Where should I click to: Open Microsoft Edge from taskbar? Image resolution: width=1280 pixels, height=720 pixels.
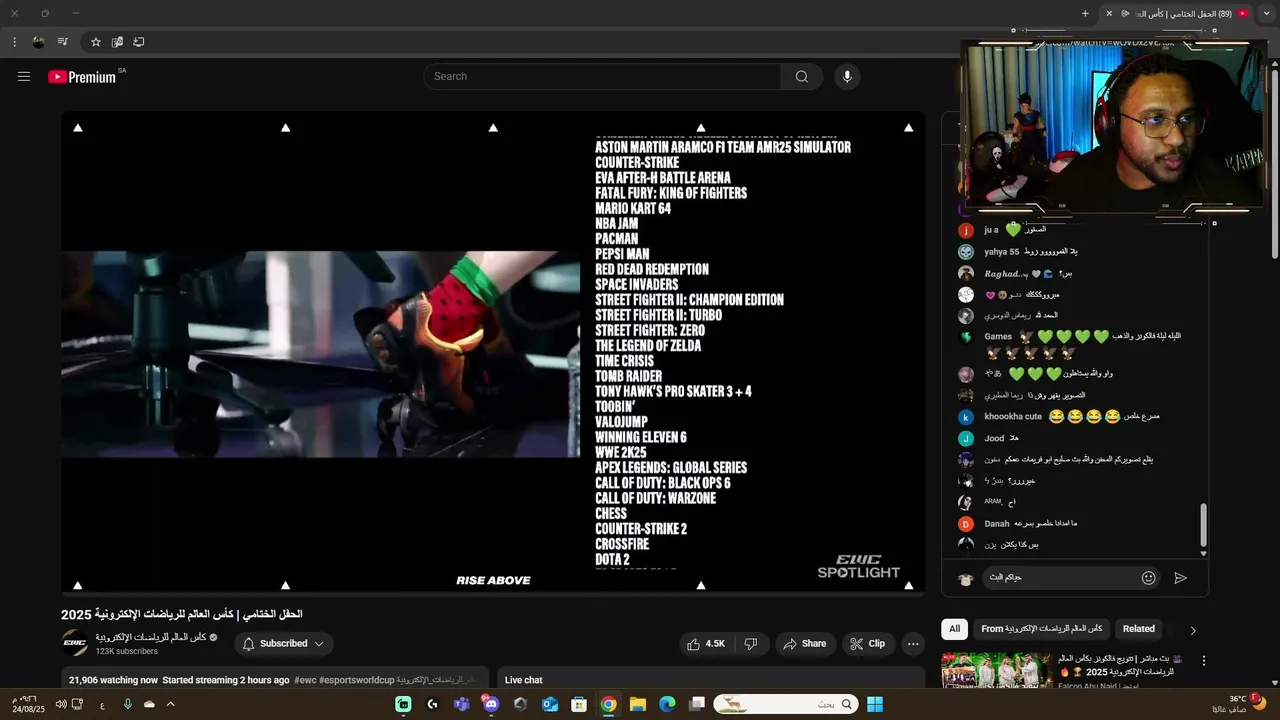pos(667,704)
